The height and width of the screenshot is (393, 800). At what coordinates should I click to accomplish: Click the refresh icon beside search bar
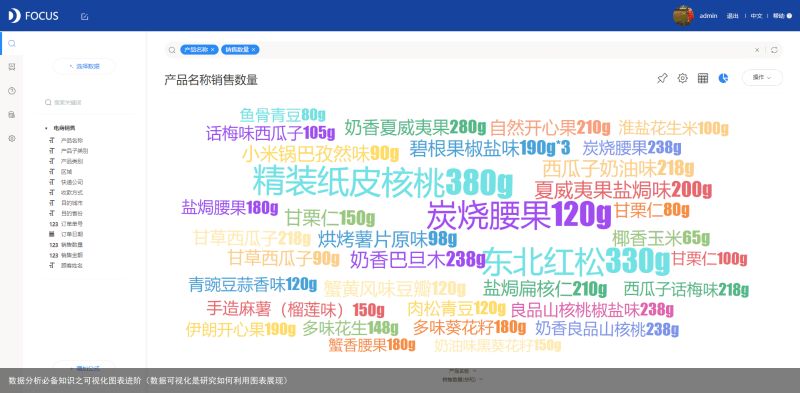click(774, 50)
